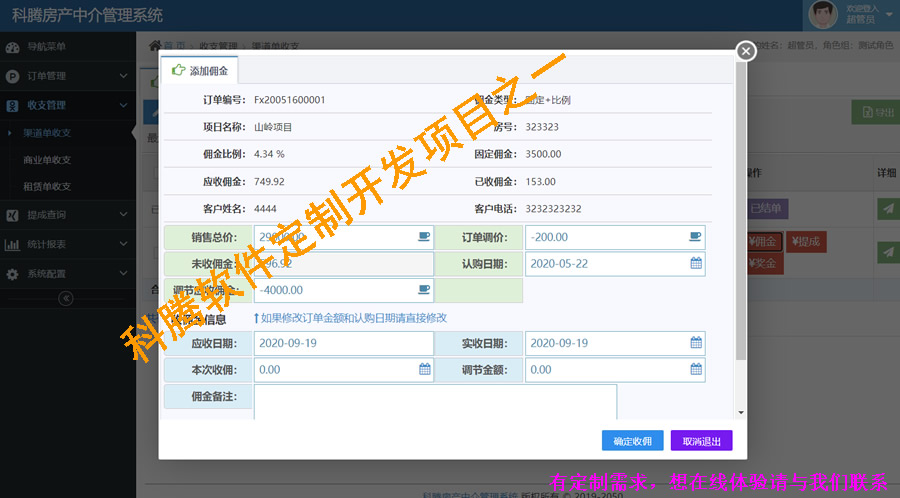Open calendar for 认购日期
900x498 pixels.
tap(696, 263)
